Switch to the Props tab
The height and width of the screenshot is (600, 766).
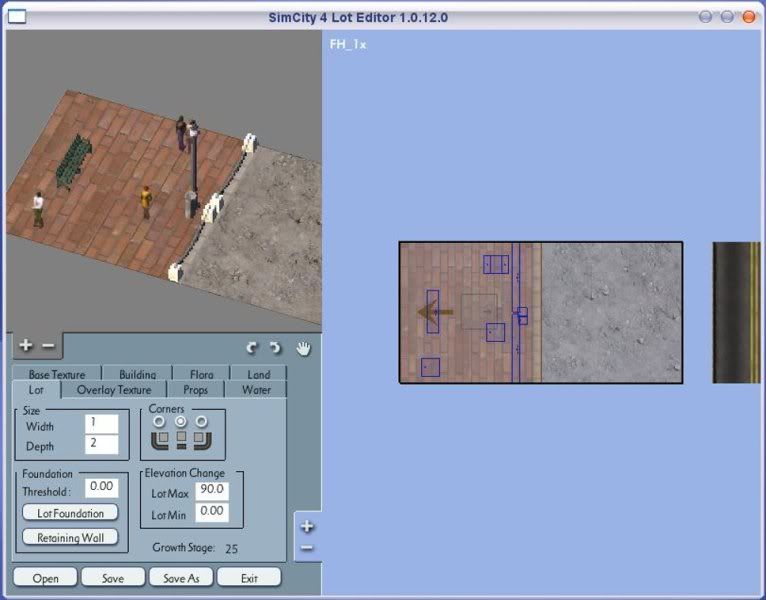pos(195,389)
